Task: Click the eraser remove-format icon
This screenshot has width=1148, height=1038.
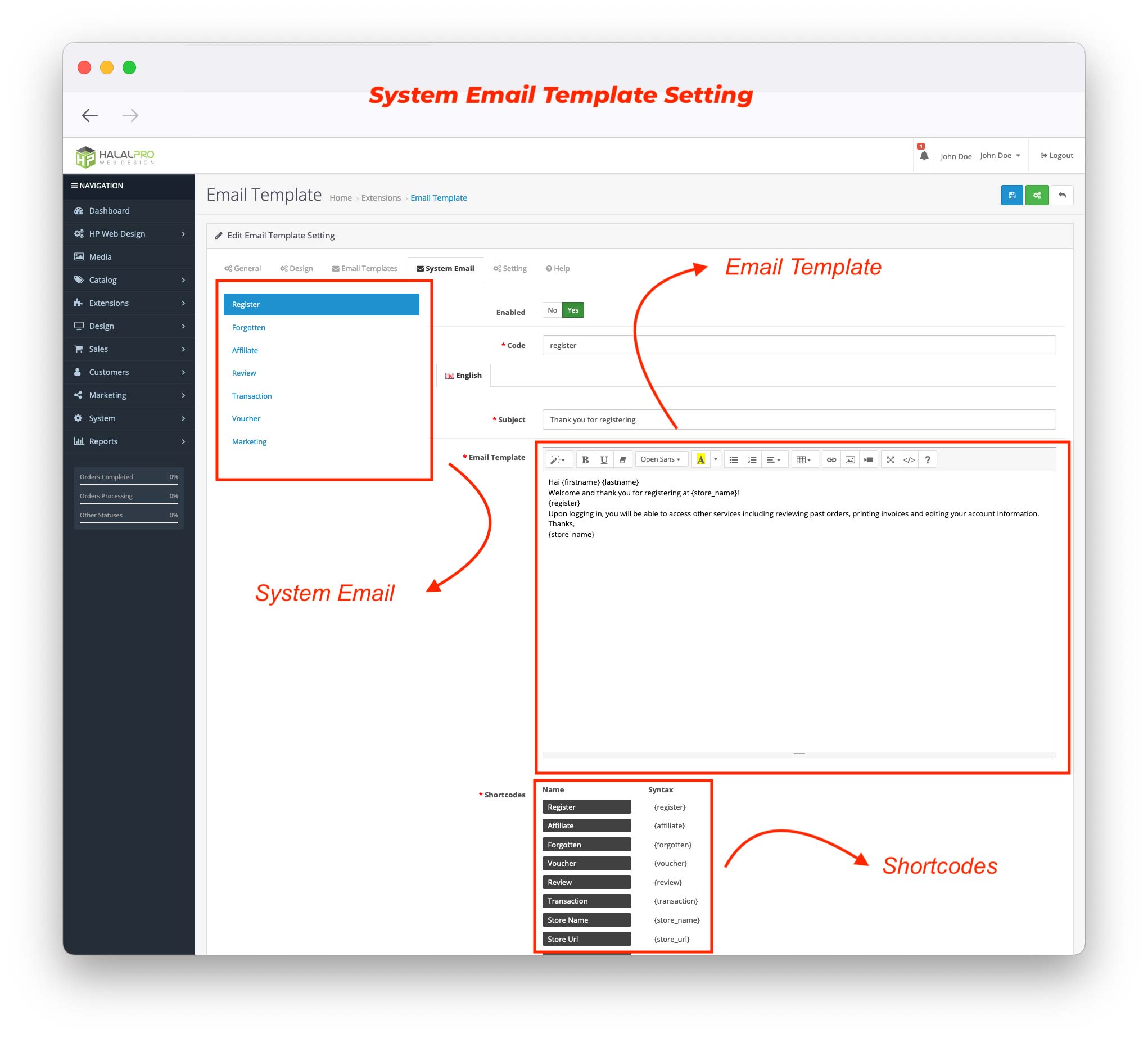Action: tap(622, 460)
